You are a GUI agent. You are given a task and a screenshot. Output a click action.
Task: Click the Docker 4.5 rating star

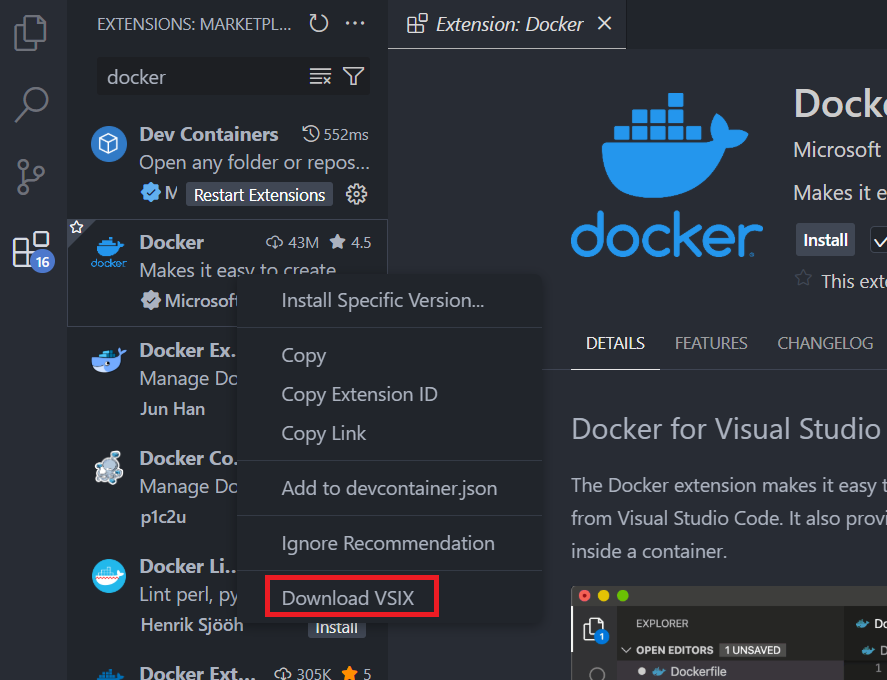[338, 242]
